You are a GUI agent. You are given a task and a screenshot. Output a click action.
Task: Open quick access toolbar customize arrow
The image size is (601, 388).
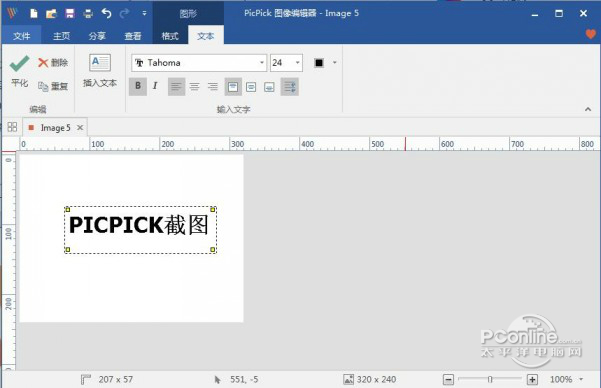pos(144,13)
